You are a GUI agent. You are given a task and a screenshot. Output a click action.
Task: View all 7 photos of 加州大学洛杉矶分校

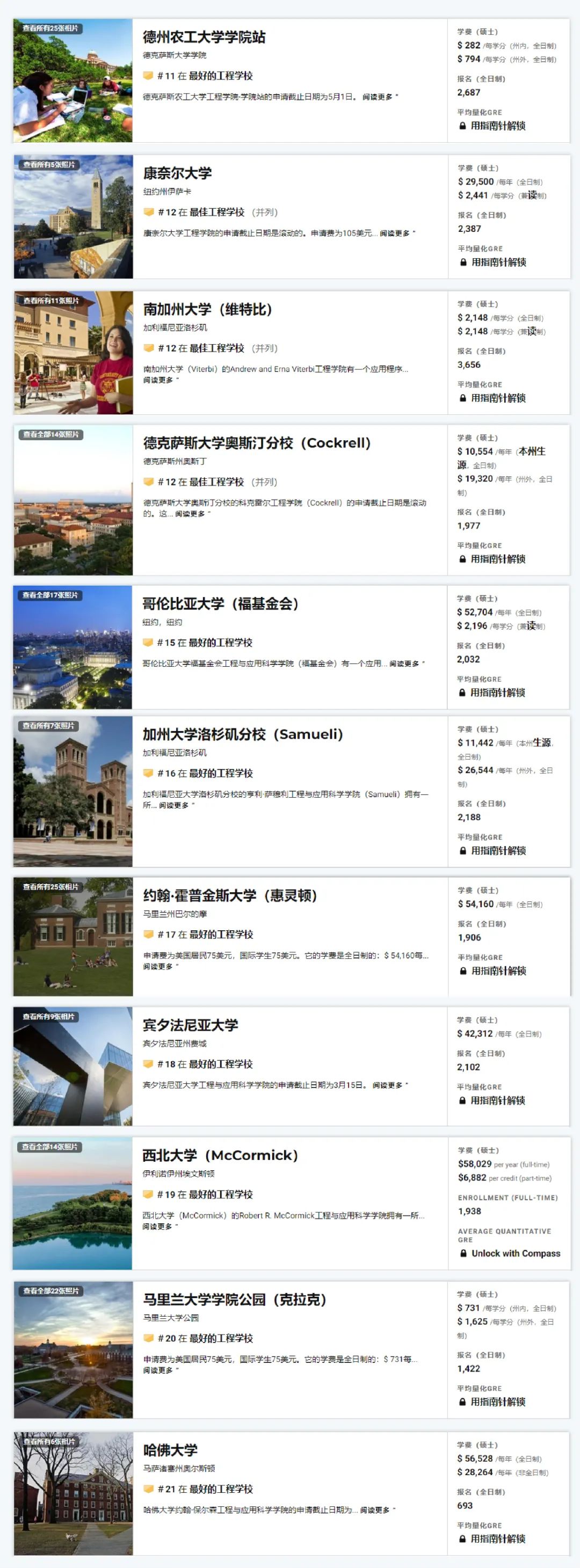49,726
